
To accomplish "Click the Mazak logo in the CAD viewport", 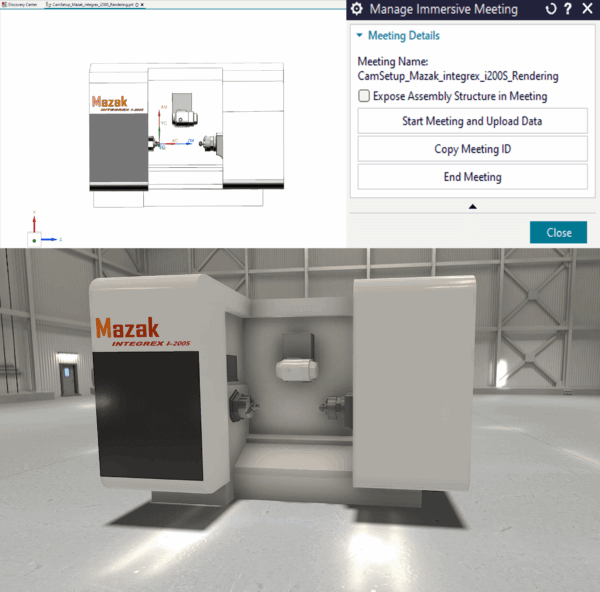I will point(111,102).
